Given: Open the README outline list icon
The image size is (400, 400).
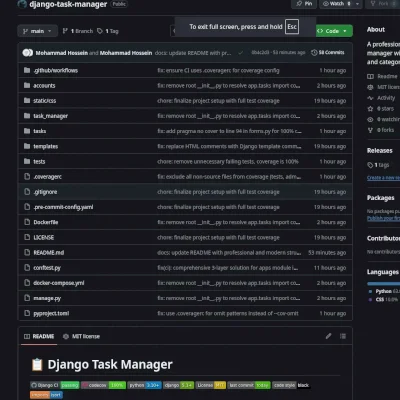Looking at the screenshot, I should (x=343, y=336).
